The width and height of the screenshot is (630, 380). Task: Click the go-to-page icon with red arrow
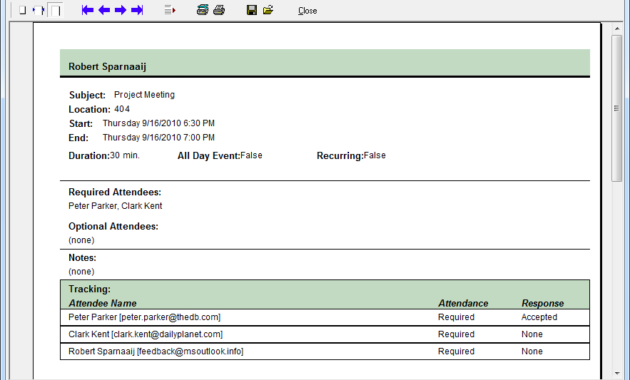[x=170, y=10]
